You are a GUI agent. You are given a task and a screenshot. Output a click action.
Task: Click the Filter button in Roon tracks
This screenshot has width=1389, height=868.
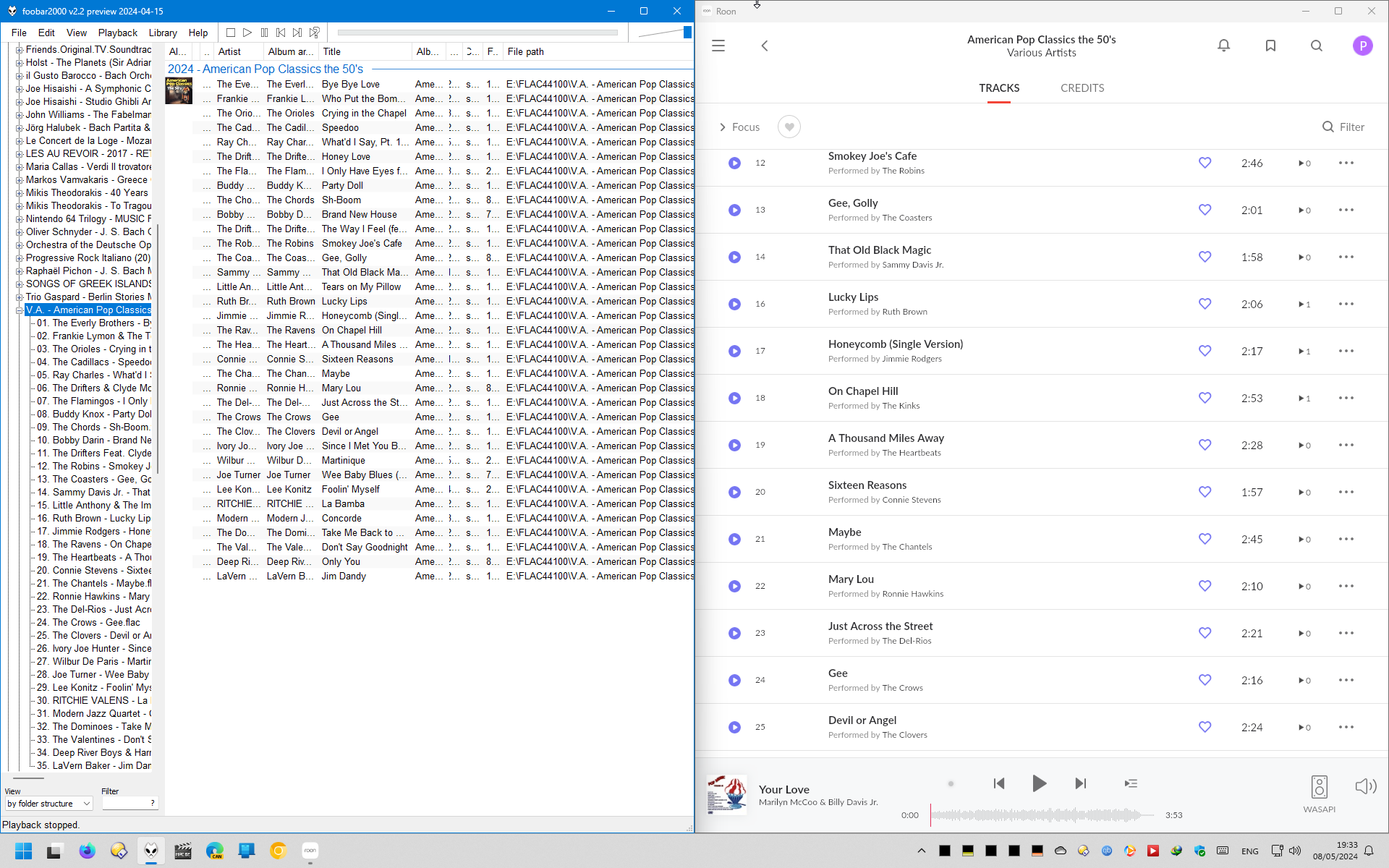pyautogui.click(x=1343, y=127)
